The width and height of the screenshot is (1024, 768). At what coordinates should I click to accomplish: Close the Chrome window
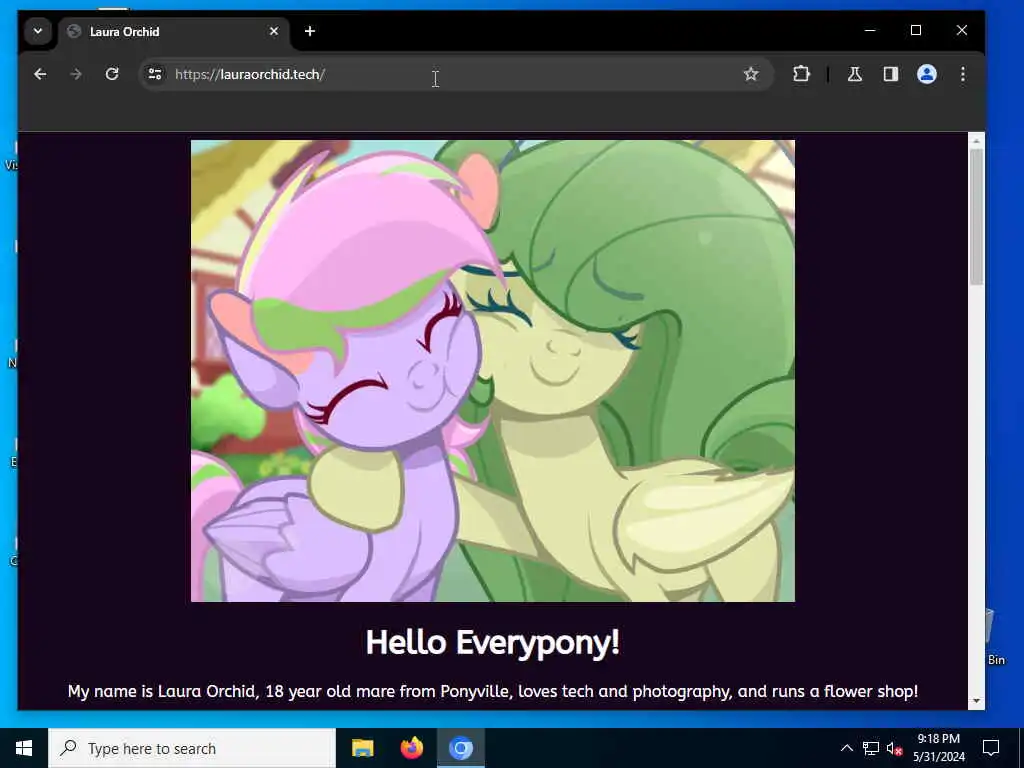pyautogui.click(x=962, y=31)
